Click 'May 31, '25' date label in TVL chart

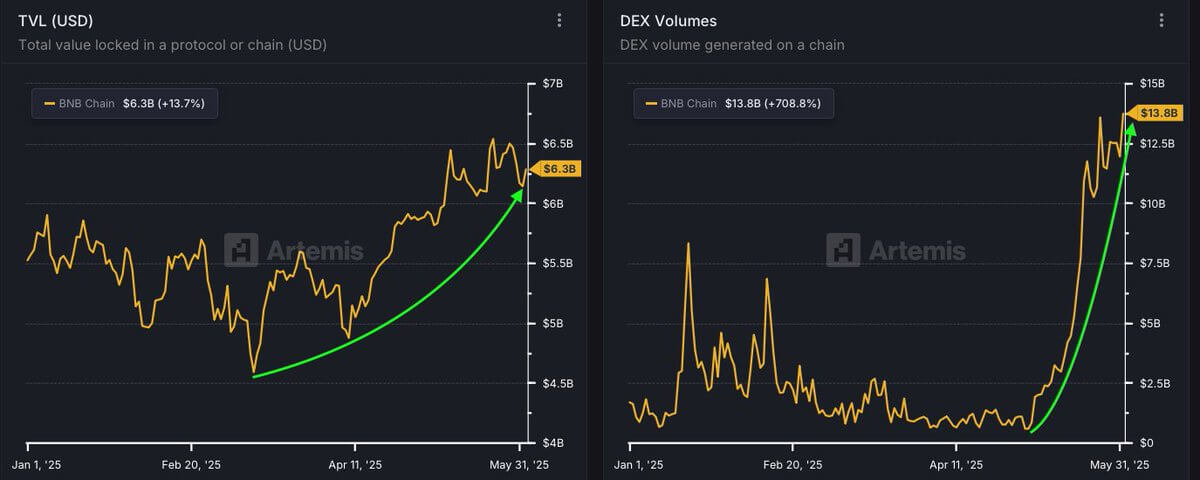pyautogui.click(x=518, y=465)
